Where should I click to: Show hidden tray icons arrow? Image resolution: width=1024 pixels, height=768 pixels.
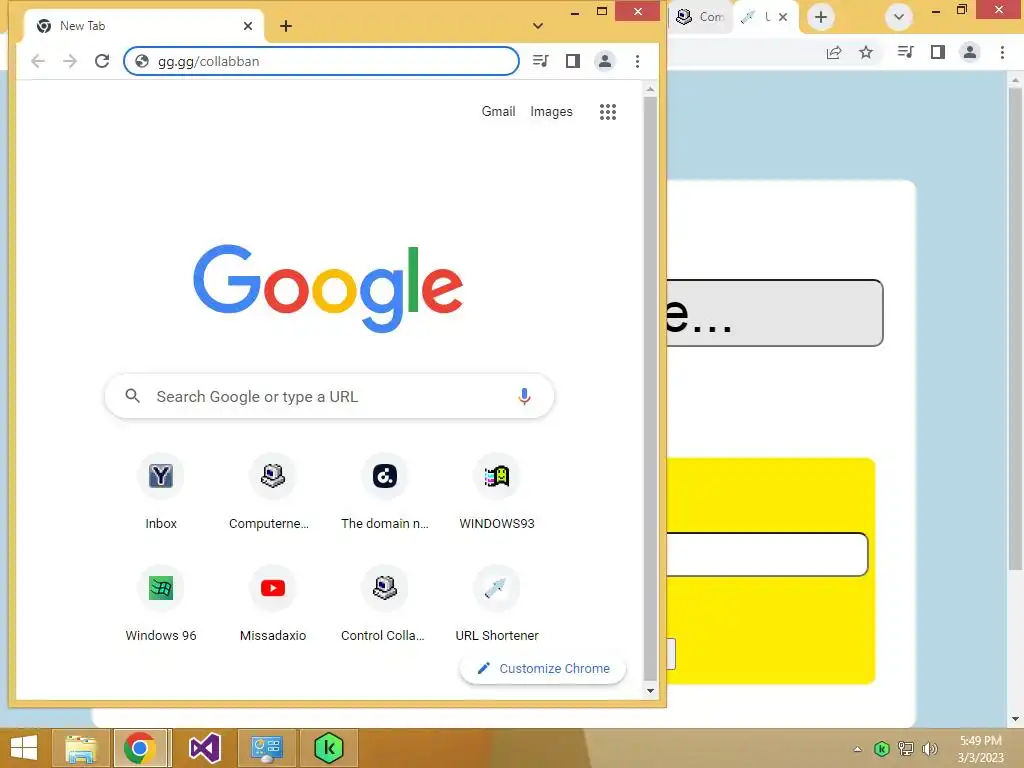(857, 749)
